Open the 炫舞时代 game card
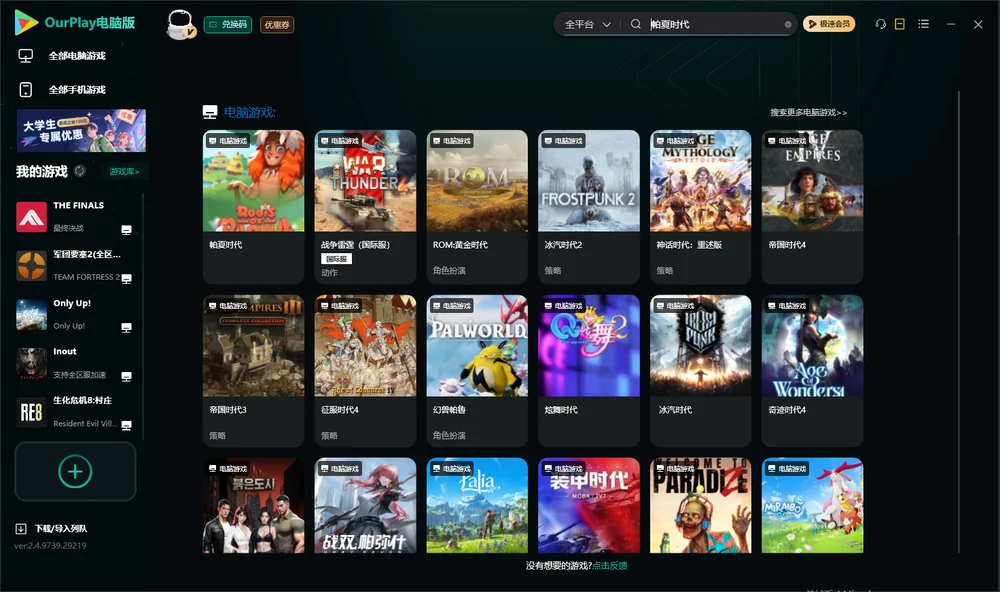1000x592 pixels. (x=589, y=371)
